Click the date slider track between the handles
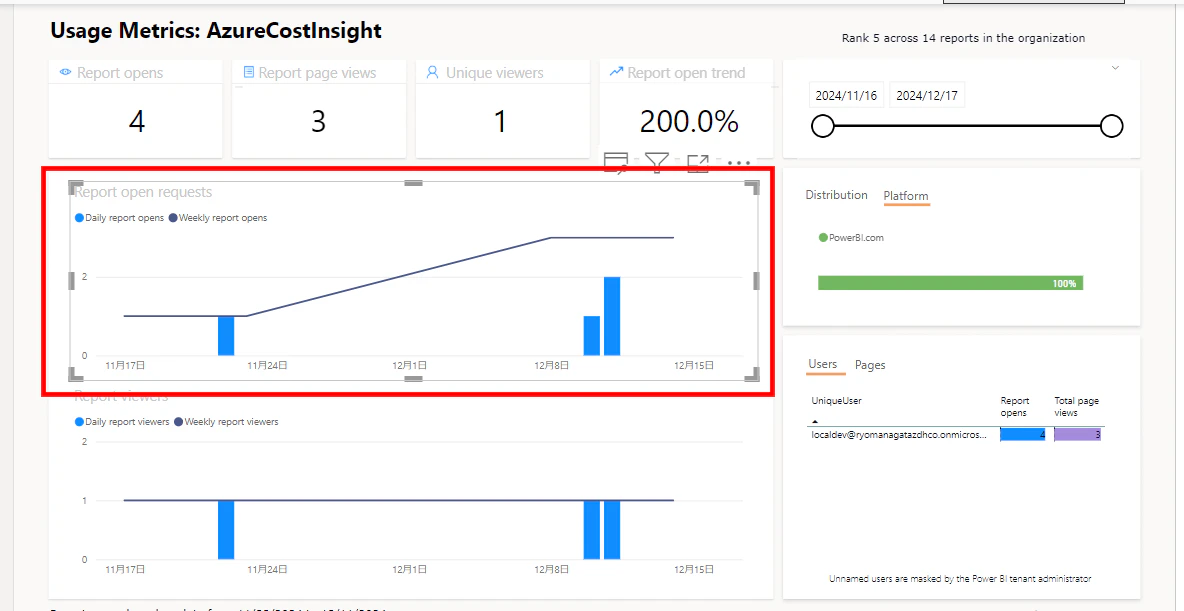The height and width of the screenshot is (611, 1184). click(x=967, y=126)
